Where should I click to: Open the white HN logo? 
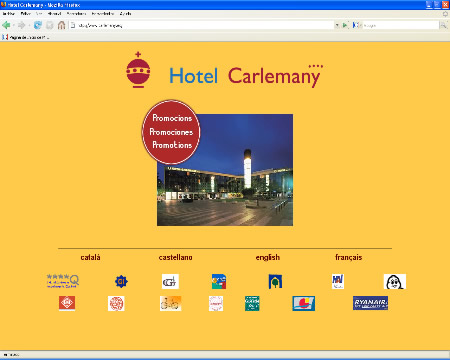click(338, 281)
